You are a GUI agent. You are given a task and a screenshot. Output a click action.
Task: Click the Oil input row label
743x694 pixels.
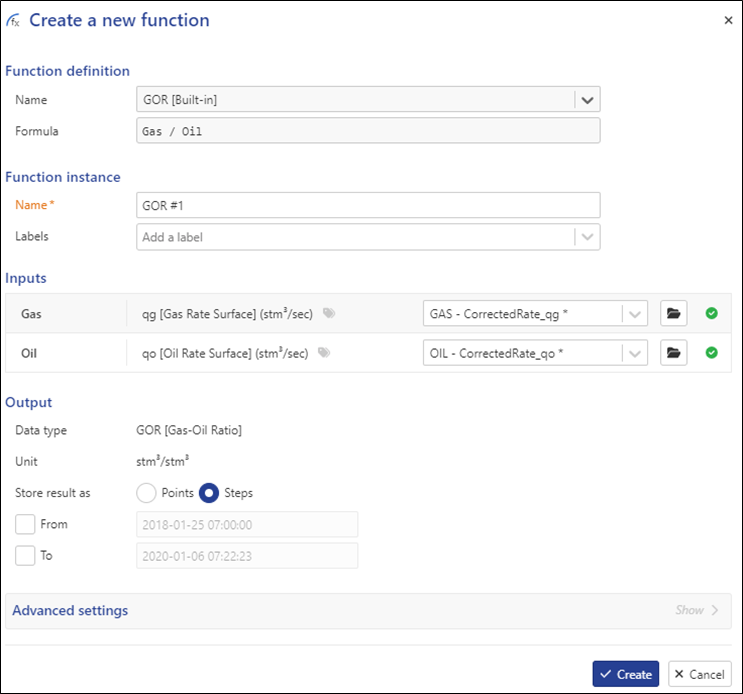pyautogui.click(x=29, y=353)
